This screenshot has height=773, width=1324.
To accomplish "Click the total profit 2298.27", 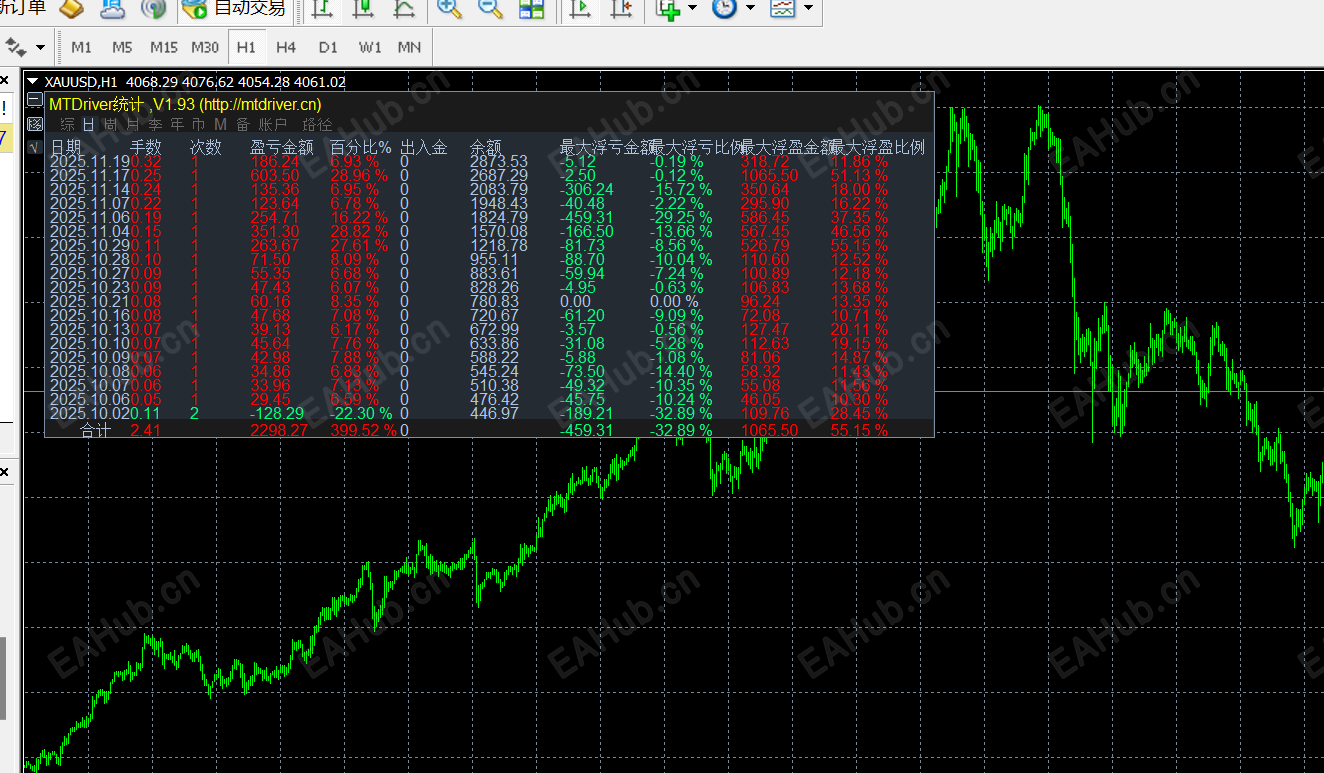I will (x=280, y=430).
